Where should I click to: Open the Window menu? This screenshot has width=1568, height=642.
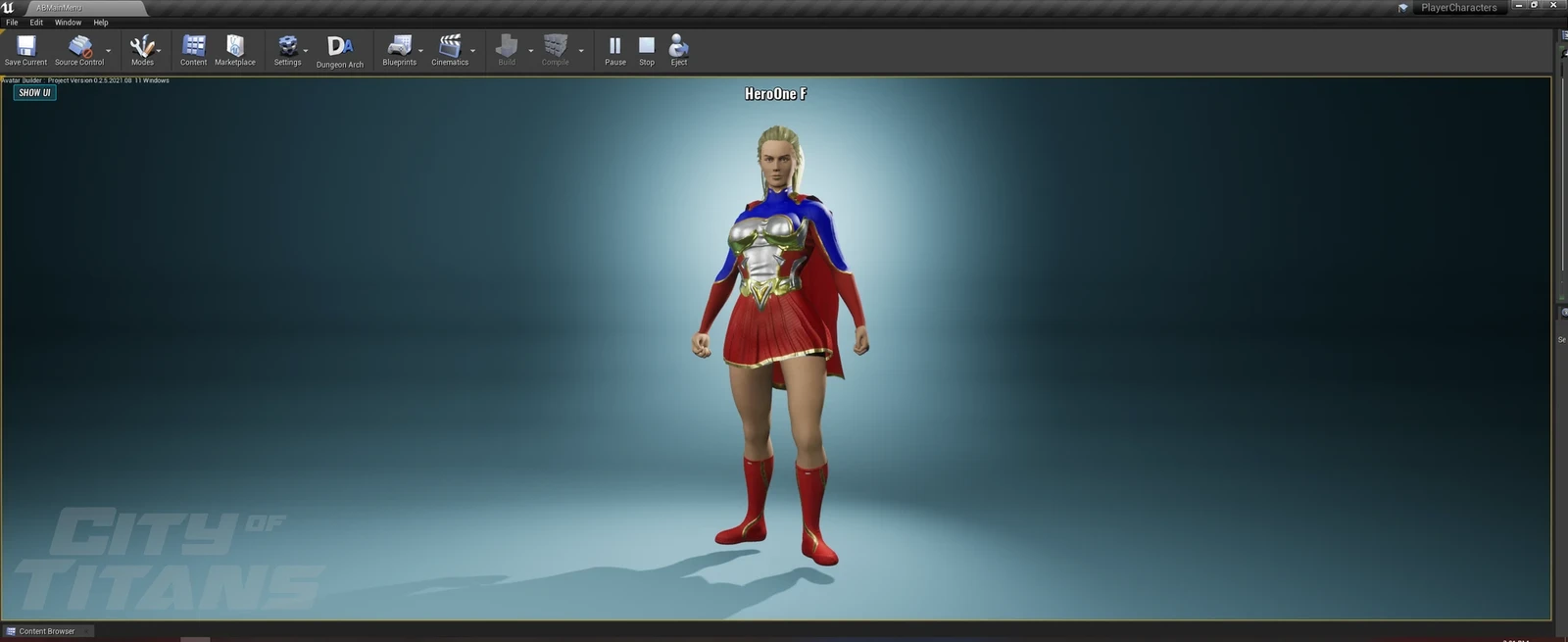point(68,23)
